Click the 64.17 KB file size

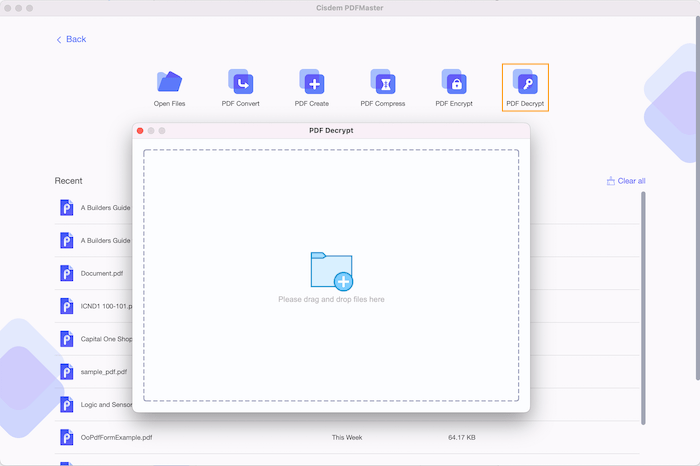pos(462,437)
